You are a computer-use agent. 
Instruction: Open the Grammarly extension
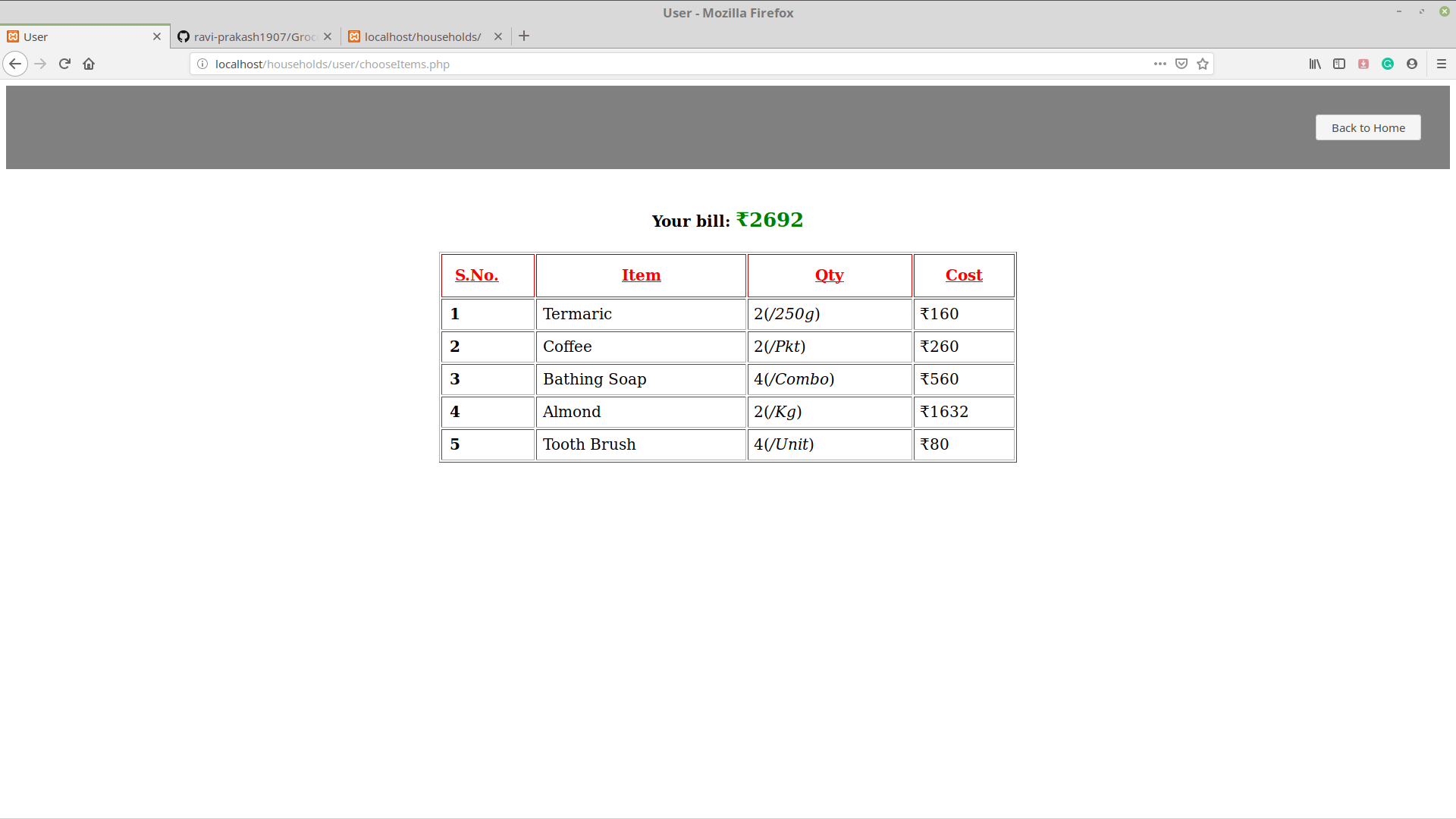point(1388,64)
